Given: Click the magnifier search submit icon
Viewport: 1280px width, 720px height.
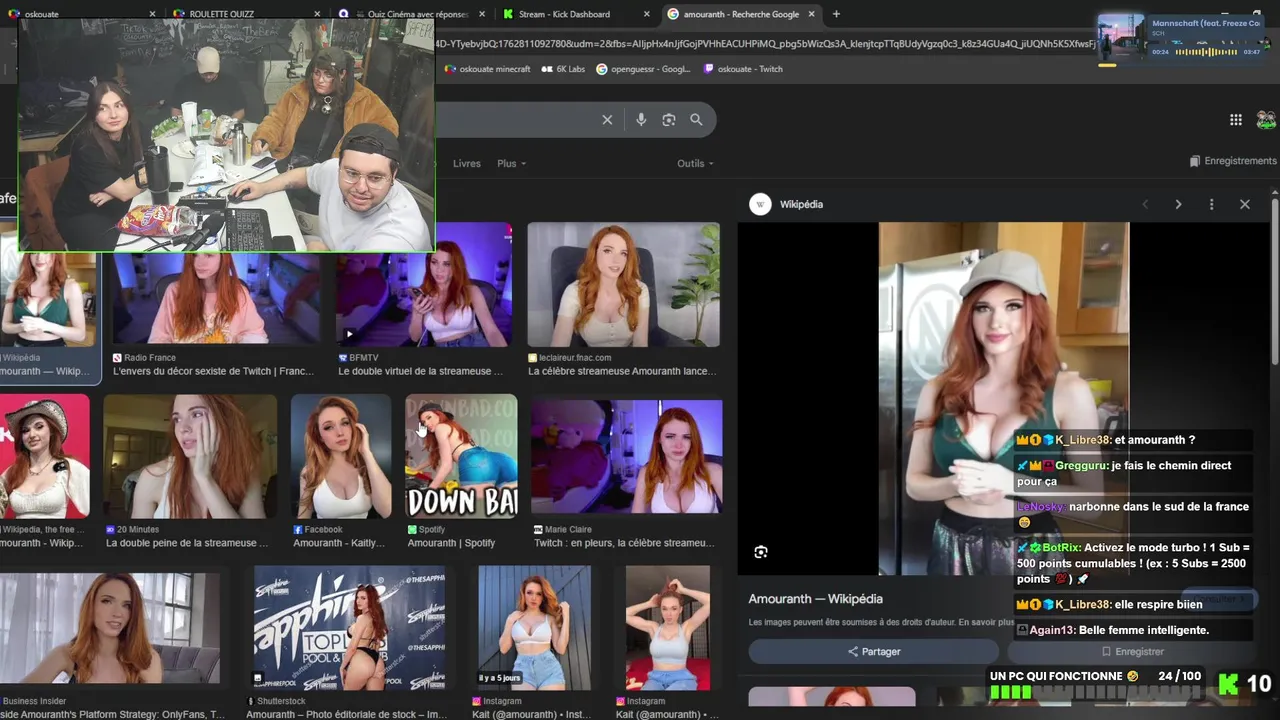Looking at the screenshot, I should [x=696, y=120].
